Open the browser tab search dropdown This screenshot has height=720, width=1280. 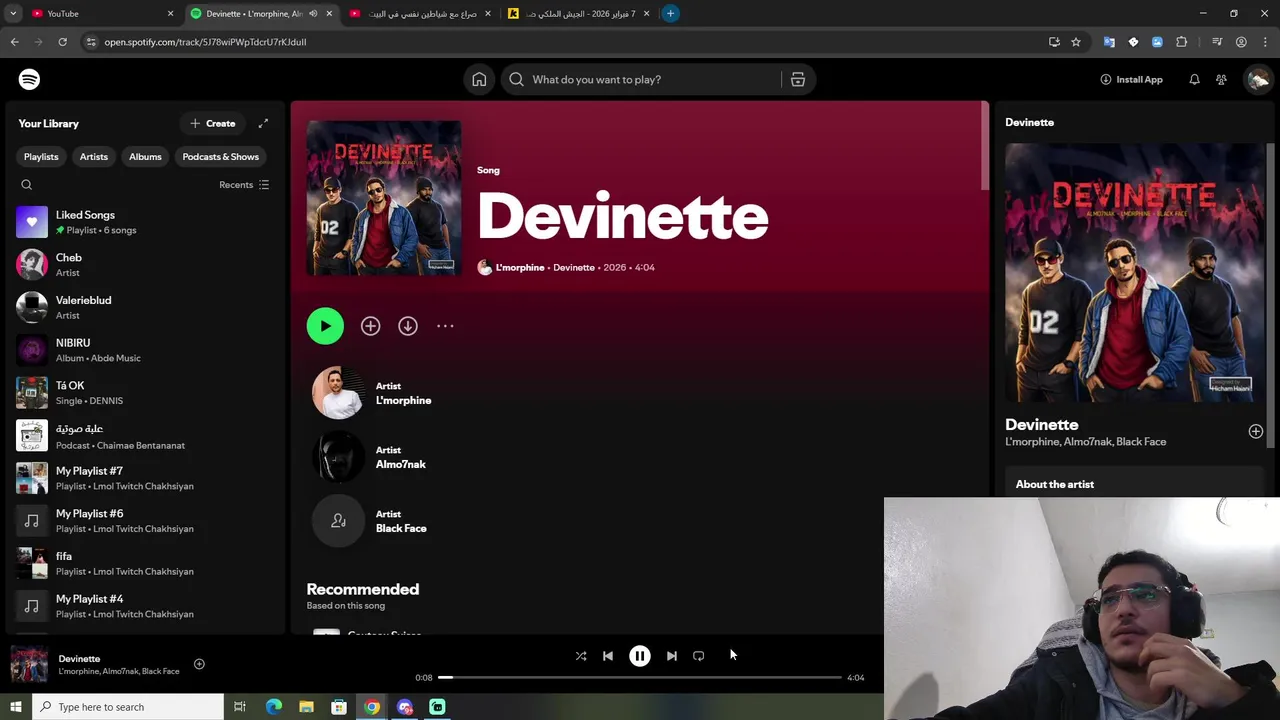pyautogui.click(x=13, y=13)
